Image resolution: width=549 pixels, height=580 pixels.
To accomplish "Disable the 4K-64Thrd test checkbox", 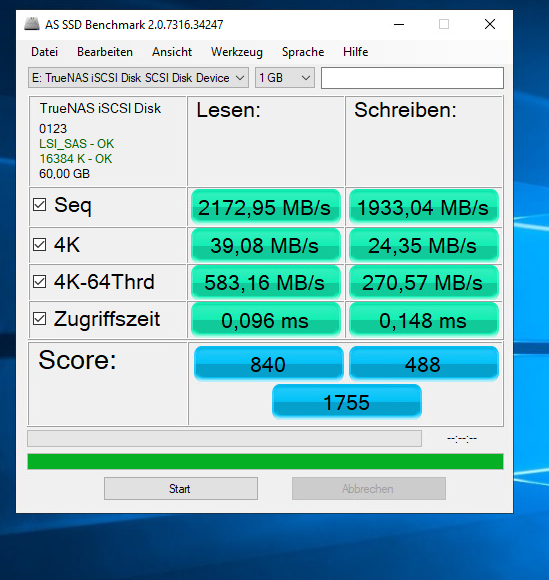I will point(40,281).
